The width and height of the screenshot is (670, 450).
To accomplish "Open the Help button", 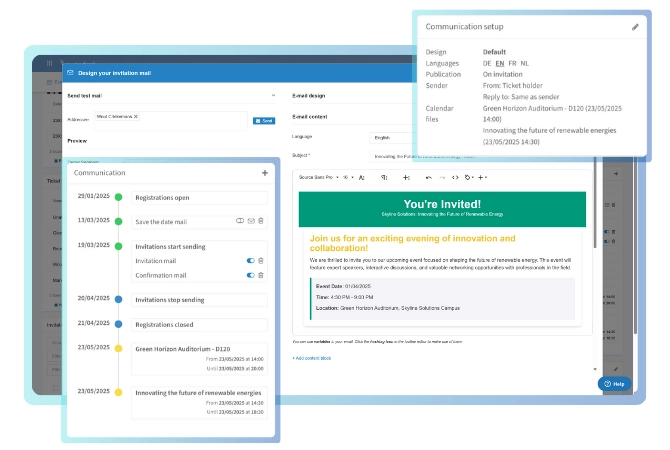I will coord(614,384).
